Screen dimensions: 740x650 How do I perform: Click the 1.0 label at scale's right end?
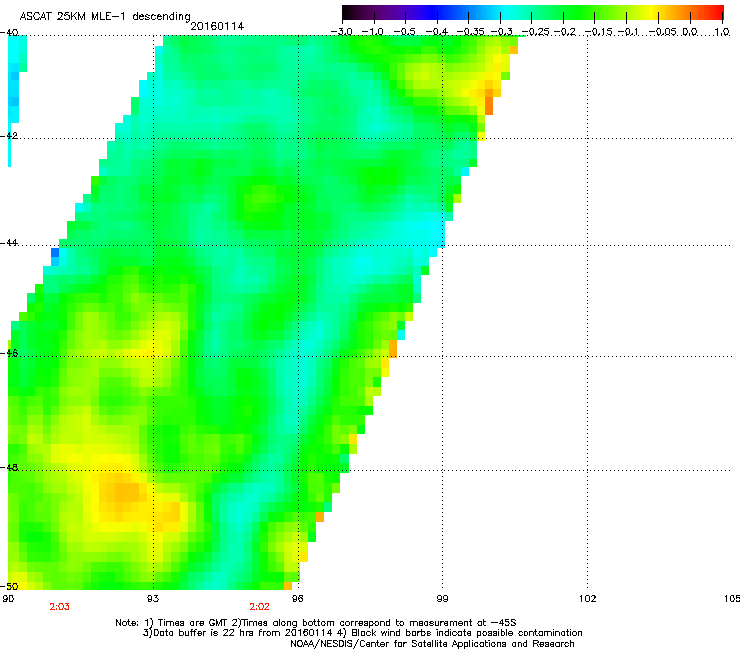(x=722, y=32)
